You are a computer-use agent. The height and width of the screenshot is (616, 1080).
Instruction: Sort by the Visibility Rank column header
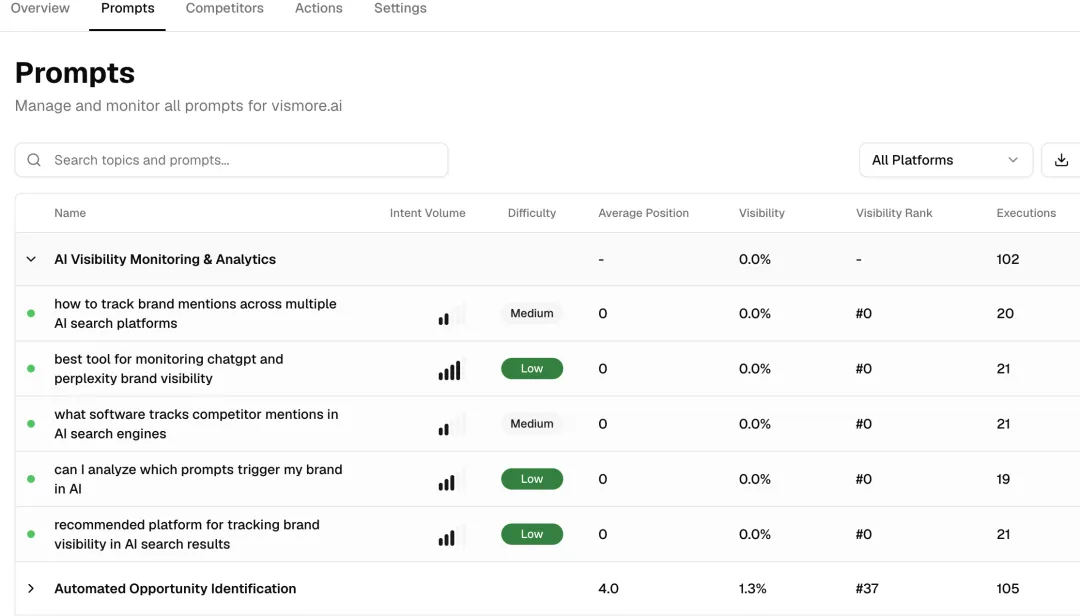coord(894,213)
